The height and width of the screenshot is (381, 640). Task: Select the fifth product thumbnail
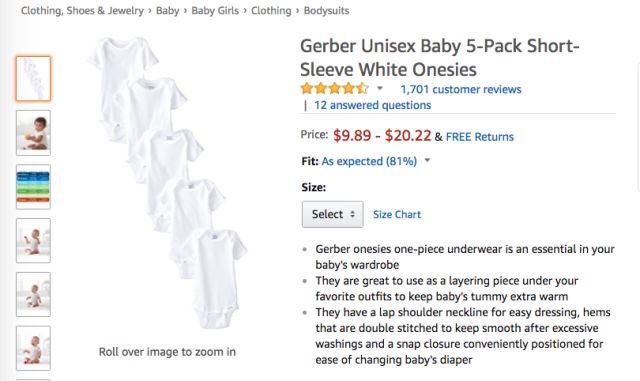33,294
